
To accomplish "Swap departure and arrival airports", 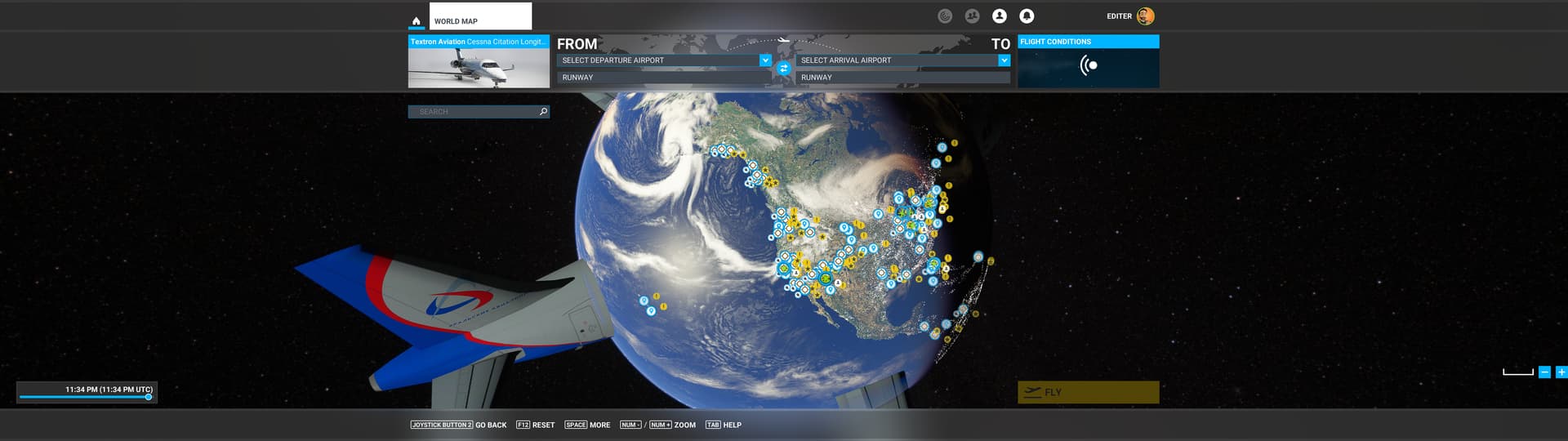I will 783,69.
